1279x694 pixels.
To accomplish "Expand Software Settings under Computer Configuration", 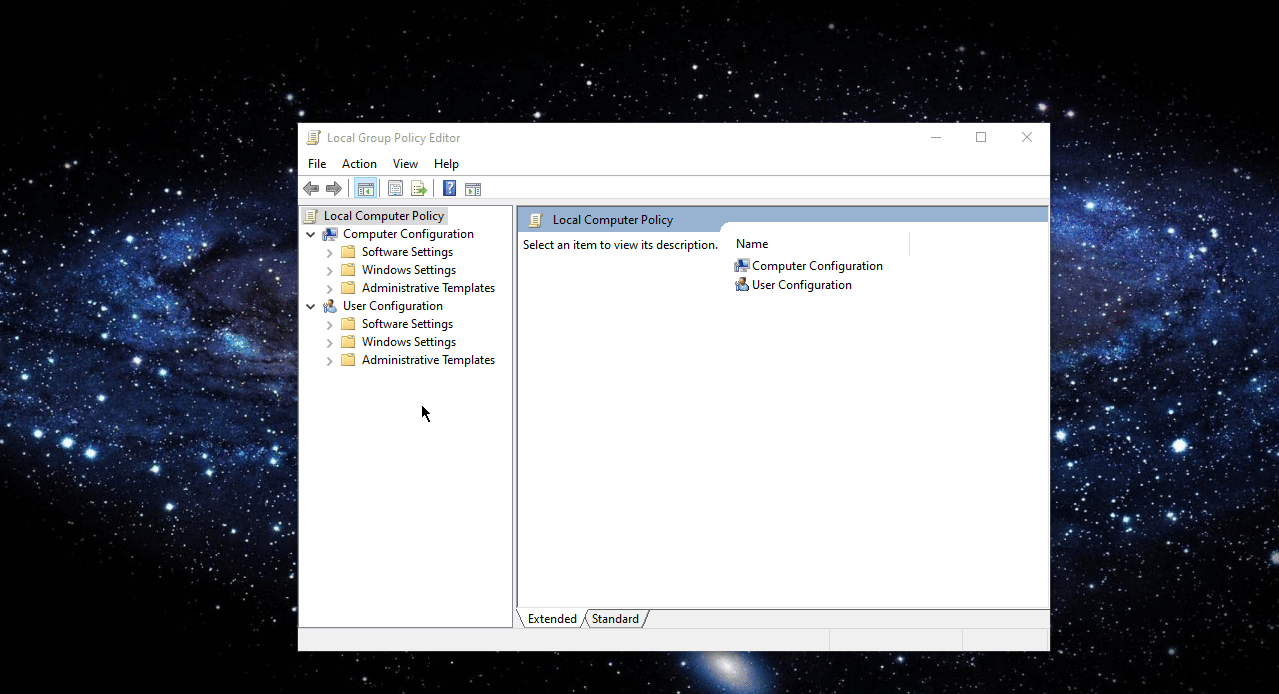I will [x=330, y=252].
